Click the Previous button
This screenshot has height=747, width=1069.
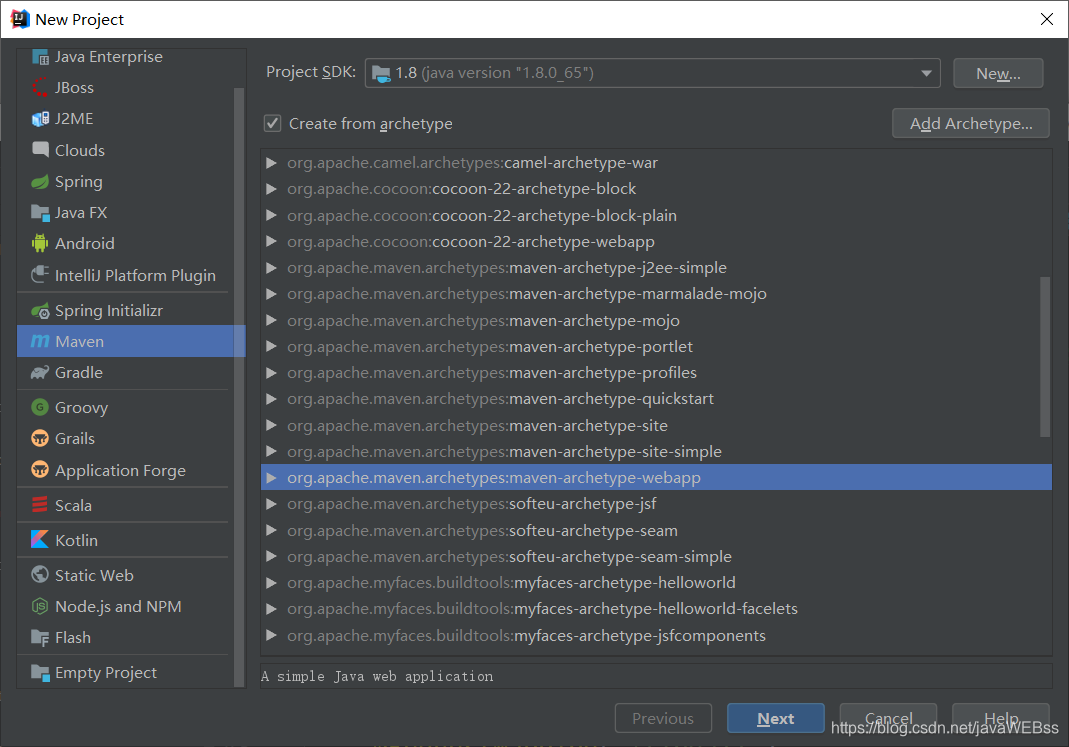(x=663, y=718)
